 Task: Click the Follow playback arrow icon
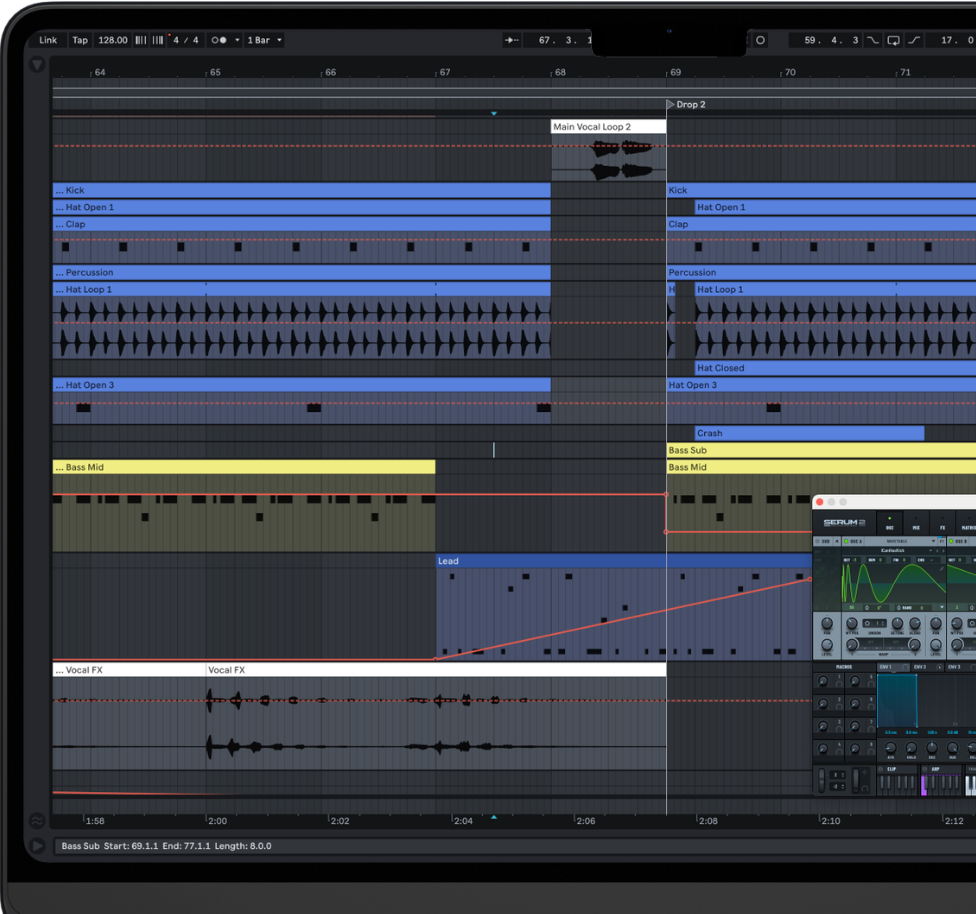pyautogui.click(x=512, y=40)
